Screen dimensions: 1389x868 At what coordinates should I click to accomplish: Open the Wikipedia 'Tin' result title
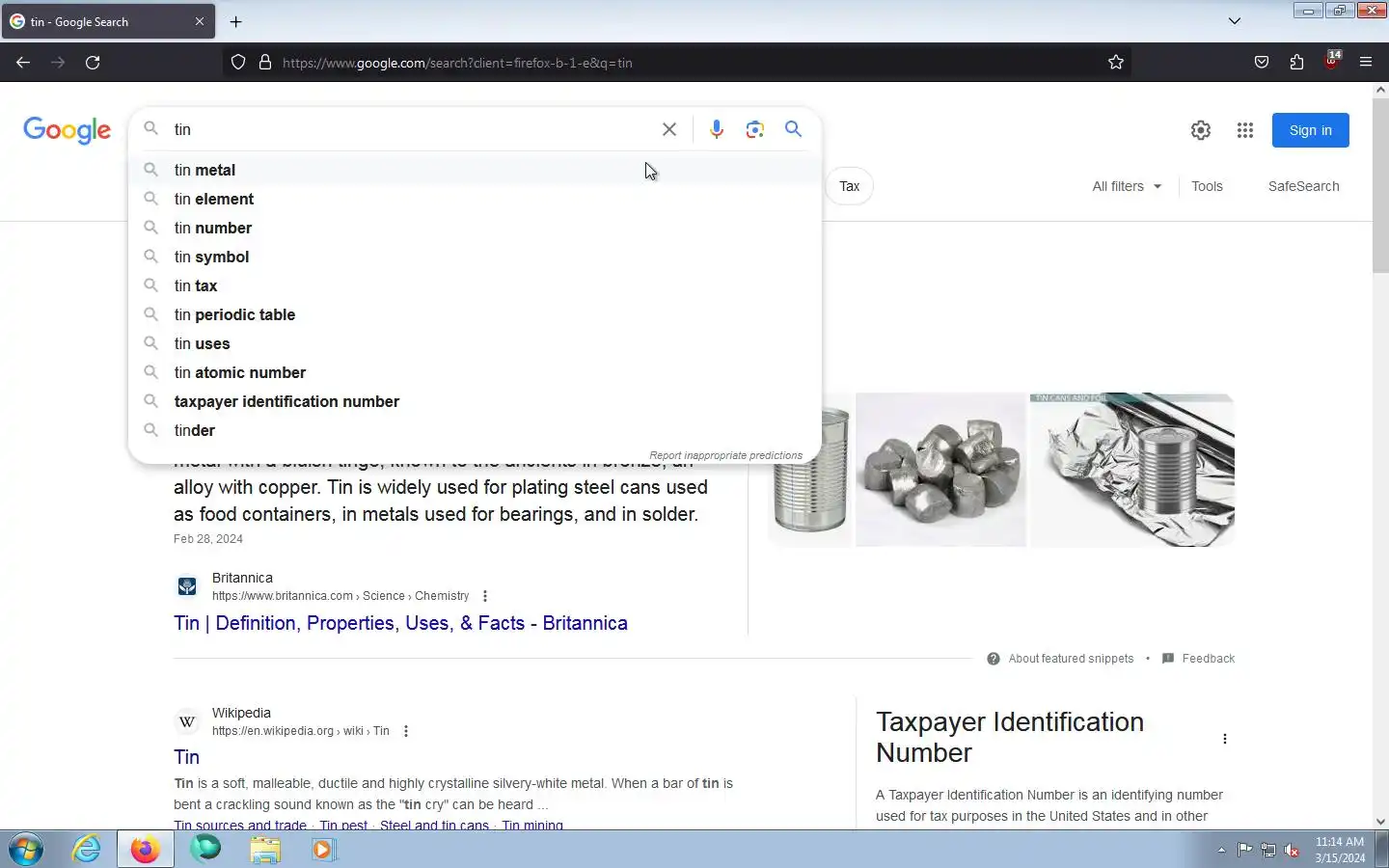[x=186, y=757]
